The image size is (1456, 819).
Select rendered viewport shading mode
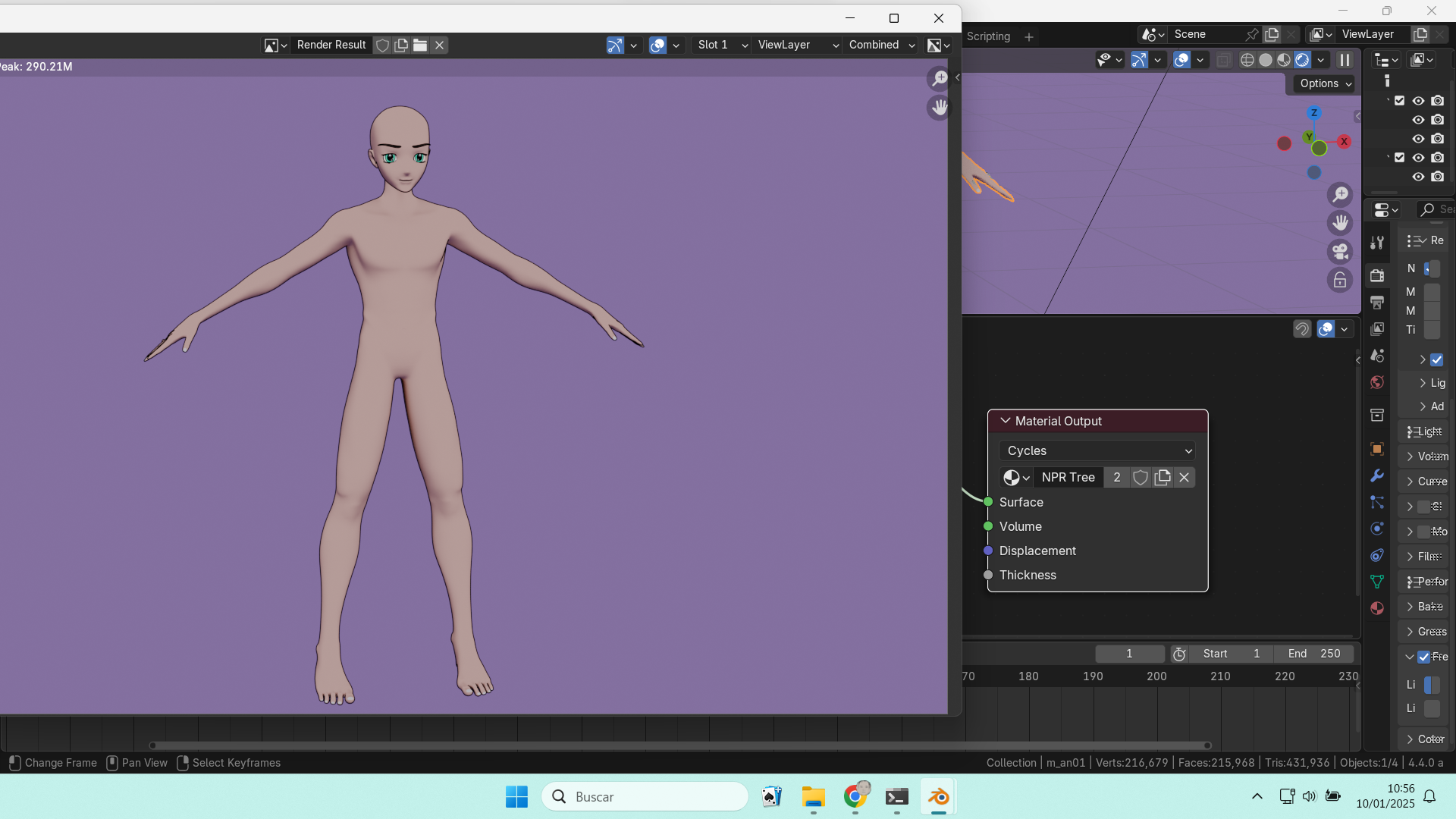(x=1302, y=60)
